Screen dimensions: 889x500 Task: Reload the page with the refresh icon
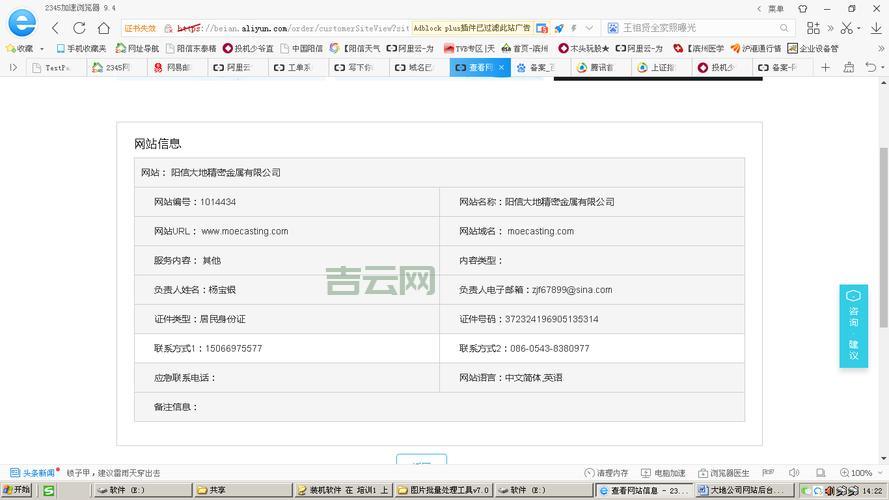pyautogui.click(x=79, y=28)
